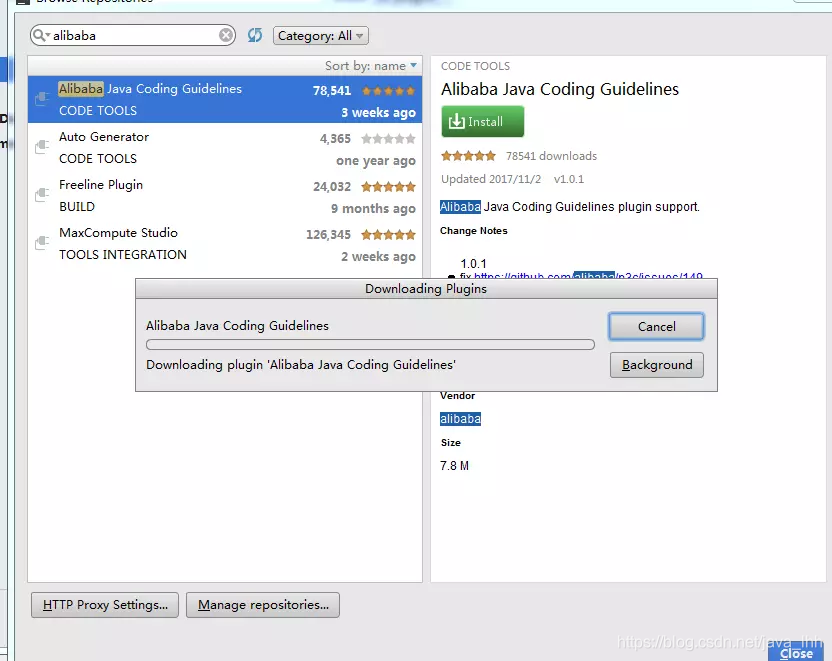
Task: Select the MaxCompute Studio plugin row
Action: (x=225, y=243)
